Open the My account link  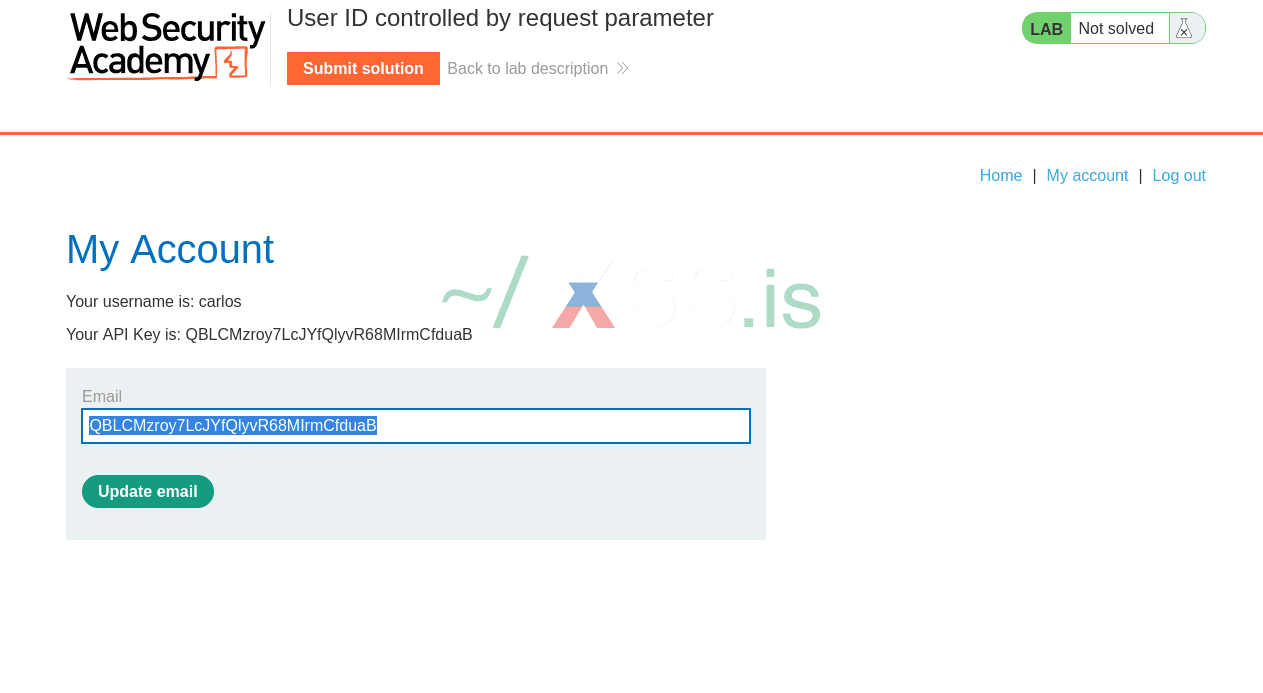click(1087, 175)
